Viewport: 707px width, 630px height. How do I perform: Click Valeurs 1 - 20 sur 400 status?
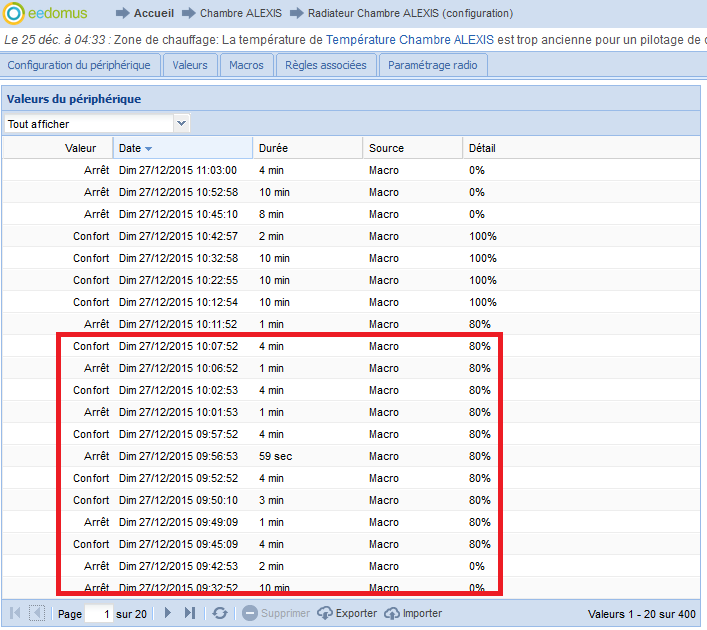(x=642, y=616)
